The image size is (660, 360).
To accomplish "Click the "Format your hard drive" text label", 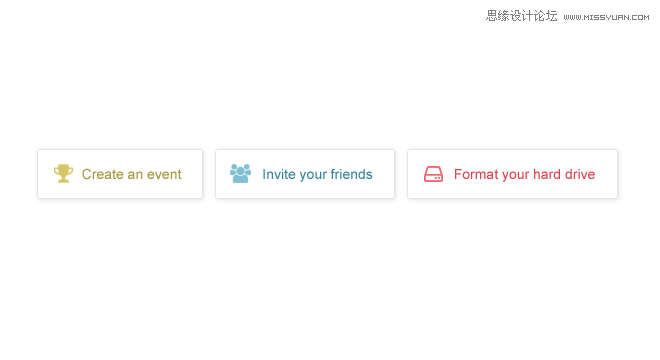I will [x=524, y=174].
